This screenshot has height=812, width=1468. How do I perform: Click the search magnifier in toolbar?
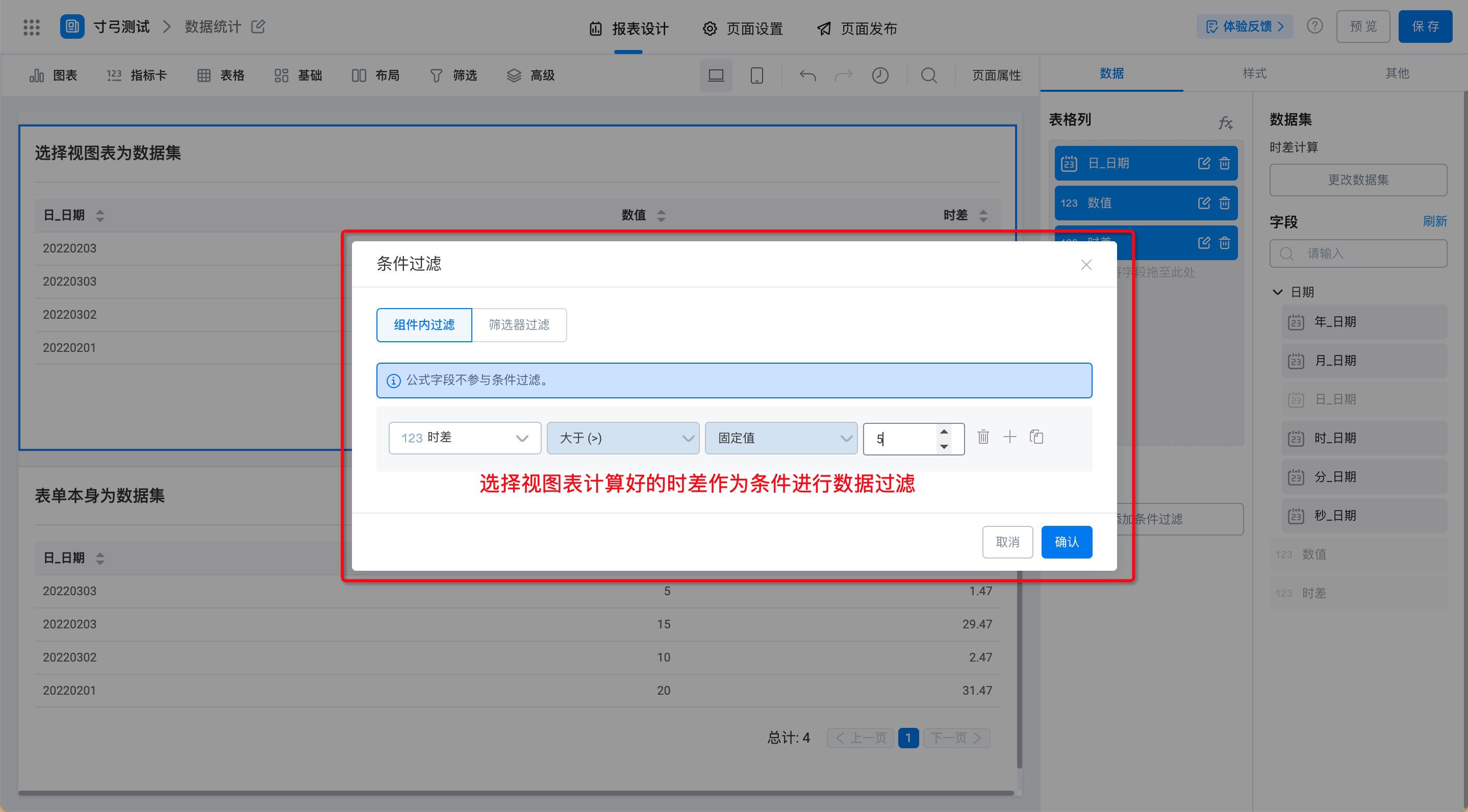(x=929, y=75)
